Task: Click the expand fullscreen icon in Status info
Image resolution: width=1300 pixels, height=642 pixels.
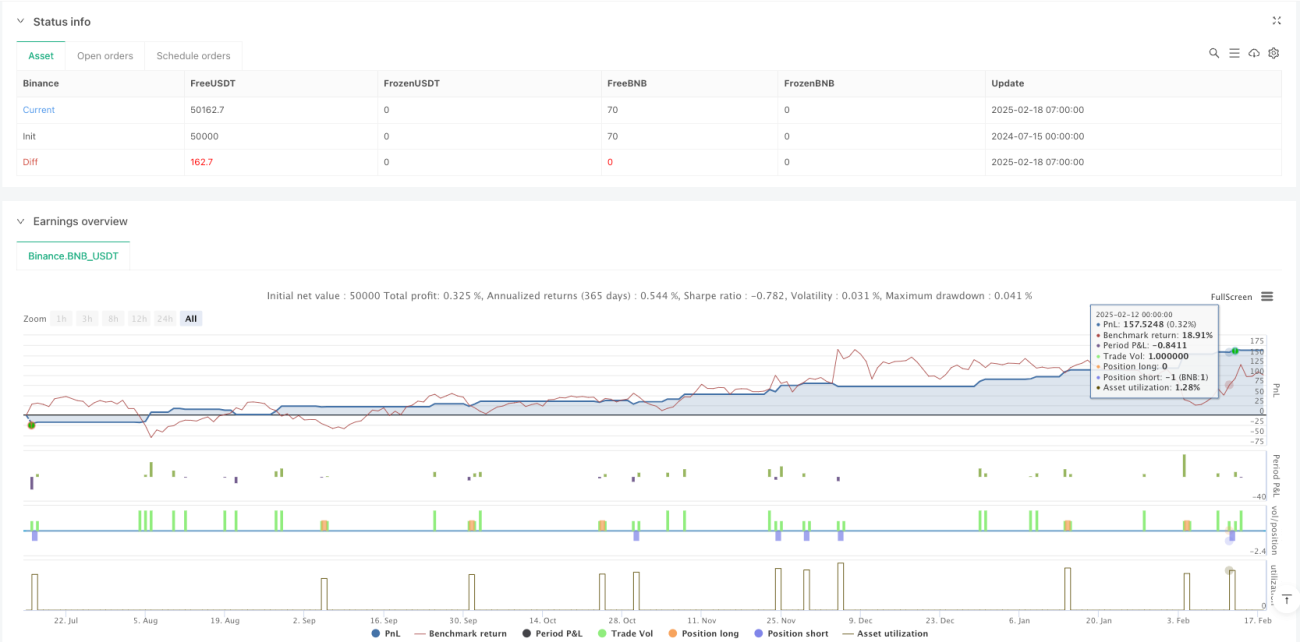Action: pos(1276,20)
